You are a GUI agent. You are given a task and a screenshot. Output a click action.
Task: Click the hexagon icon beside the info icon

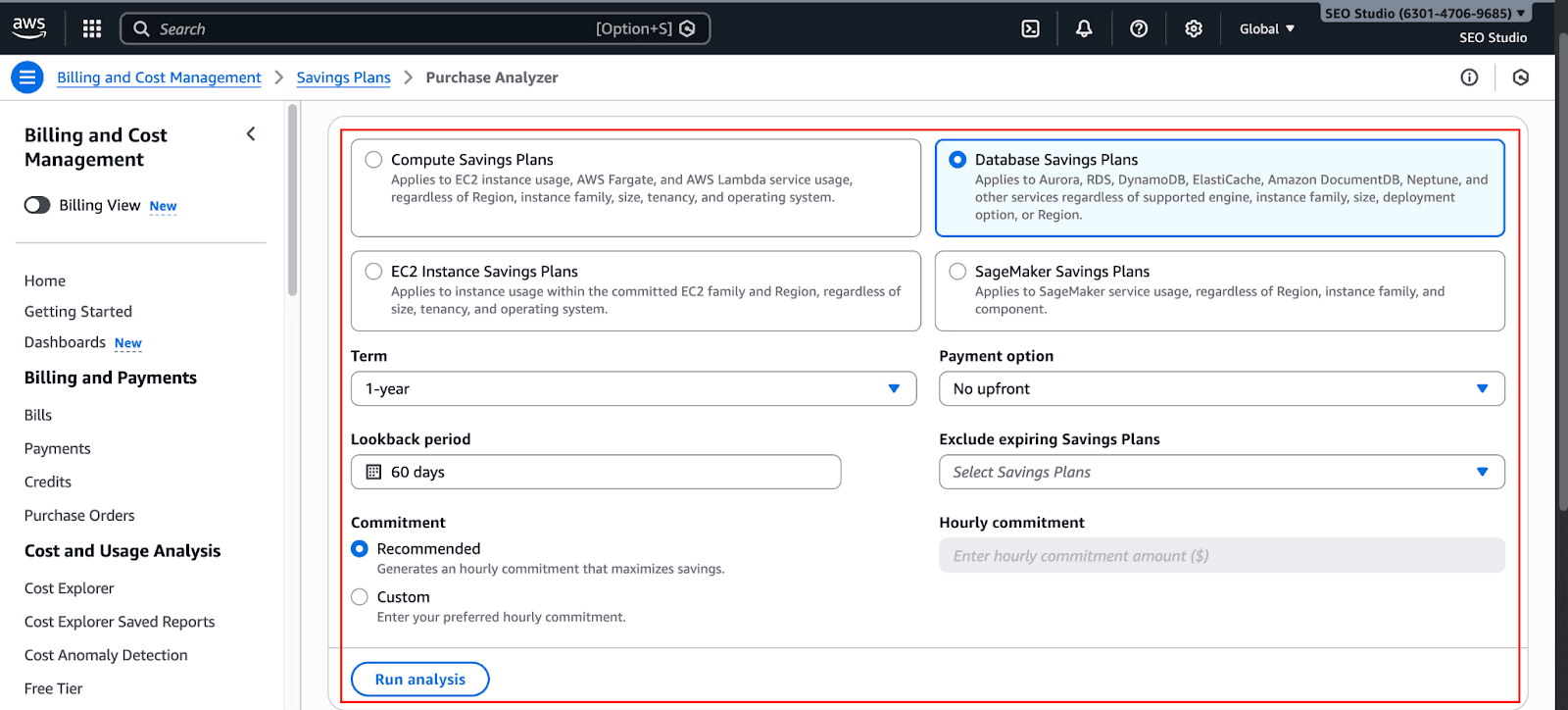coord(1521,77)
